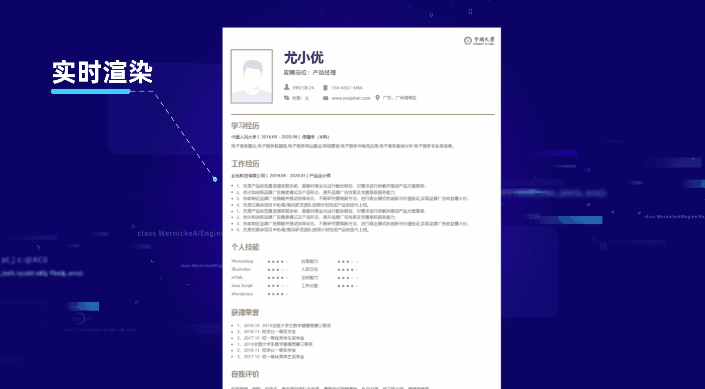The height and width of the screenshot is (389, 705).
Task: Adjust the Wordpress skill rating dots
Action: [277, 294]
